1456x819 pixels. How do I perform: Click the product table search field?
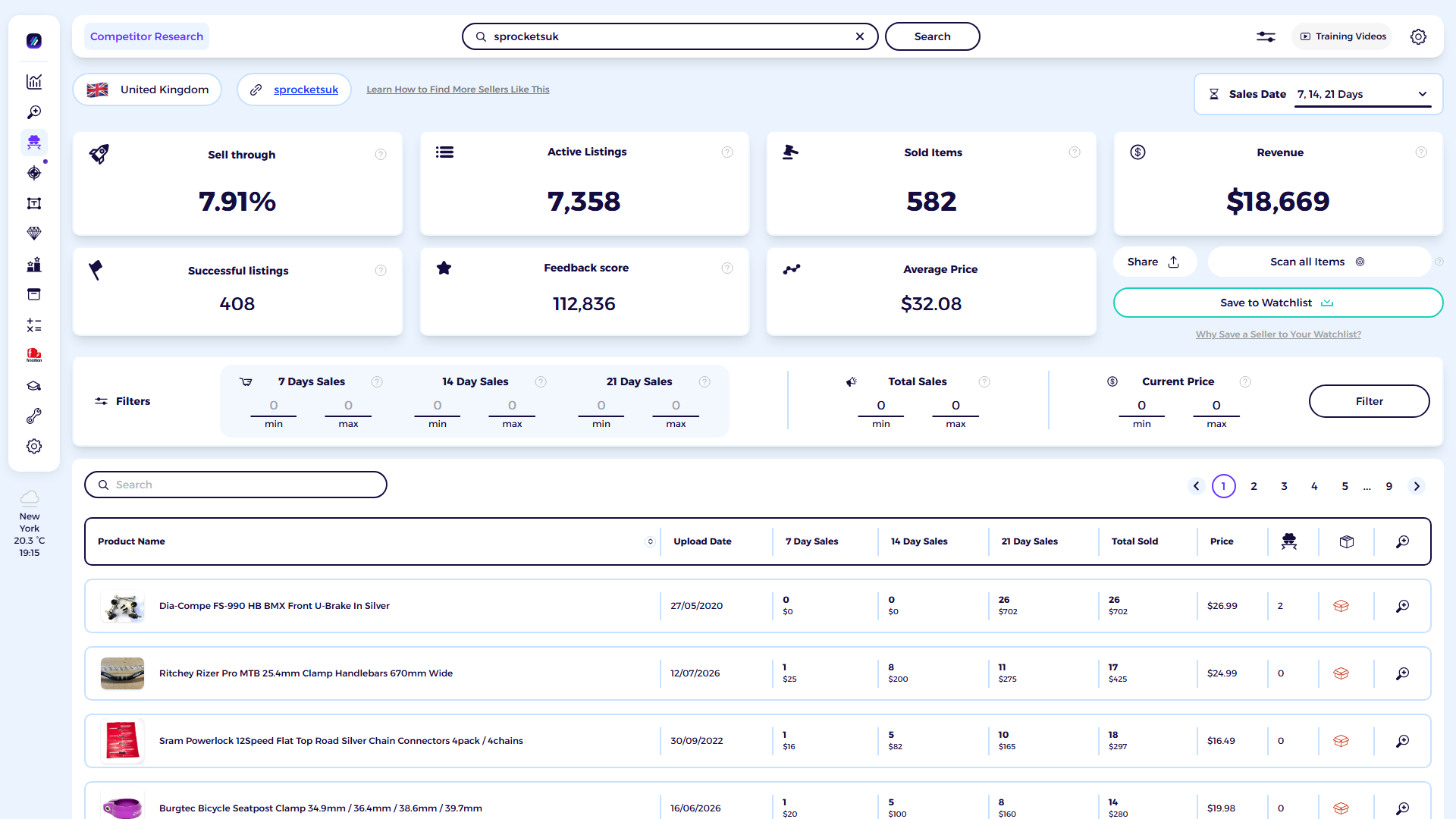[236, 485]
